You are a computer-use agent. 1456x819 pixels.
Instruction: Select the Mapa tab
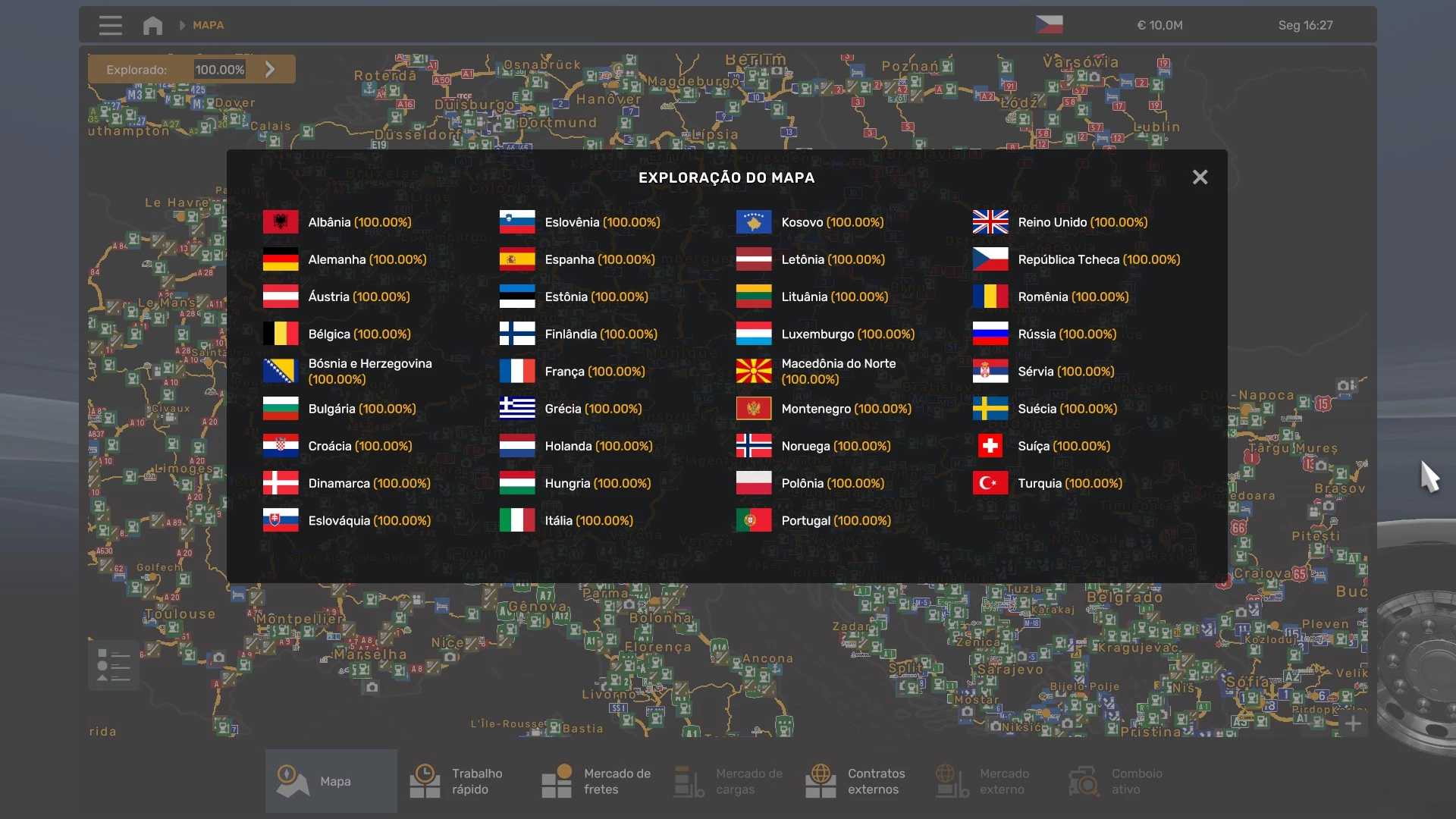pyautogui.click(x=331, y=781)
